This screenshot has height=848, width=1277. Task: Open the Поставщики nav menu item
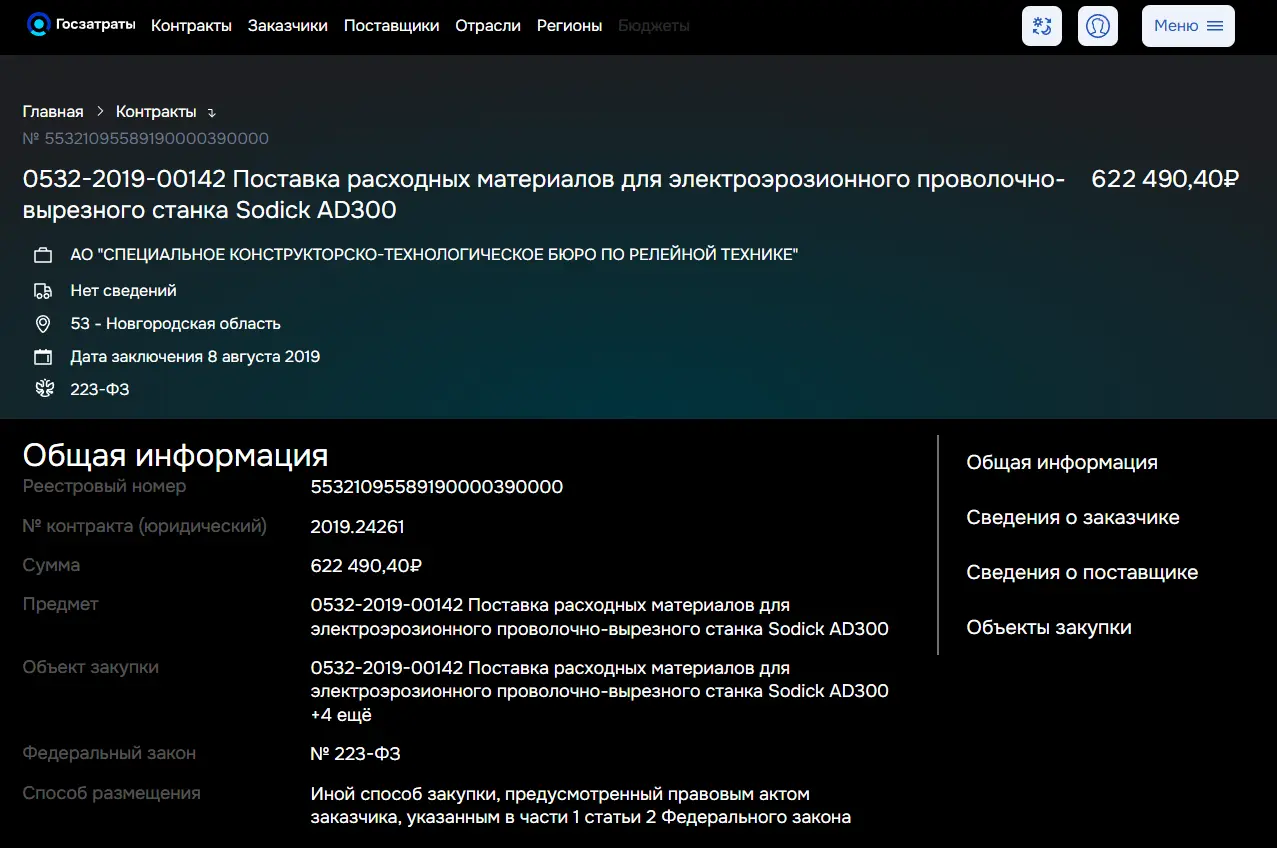pos(391,26)
